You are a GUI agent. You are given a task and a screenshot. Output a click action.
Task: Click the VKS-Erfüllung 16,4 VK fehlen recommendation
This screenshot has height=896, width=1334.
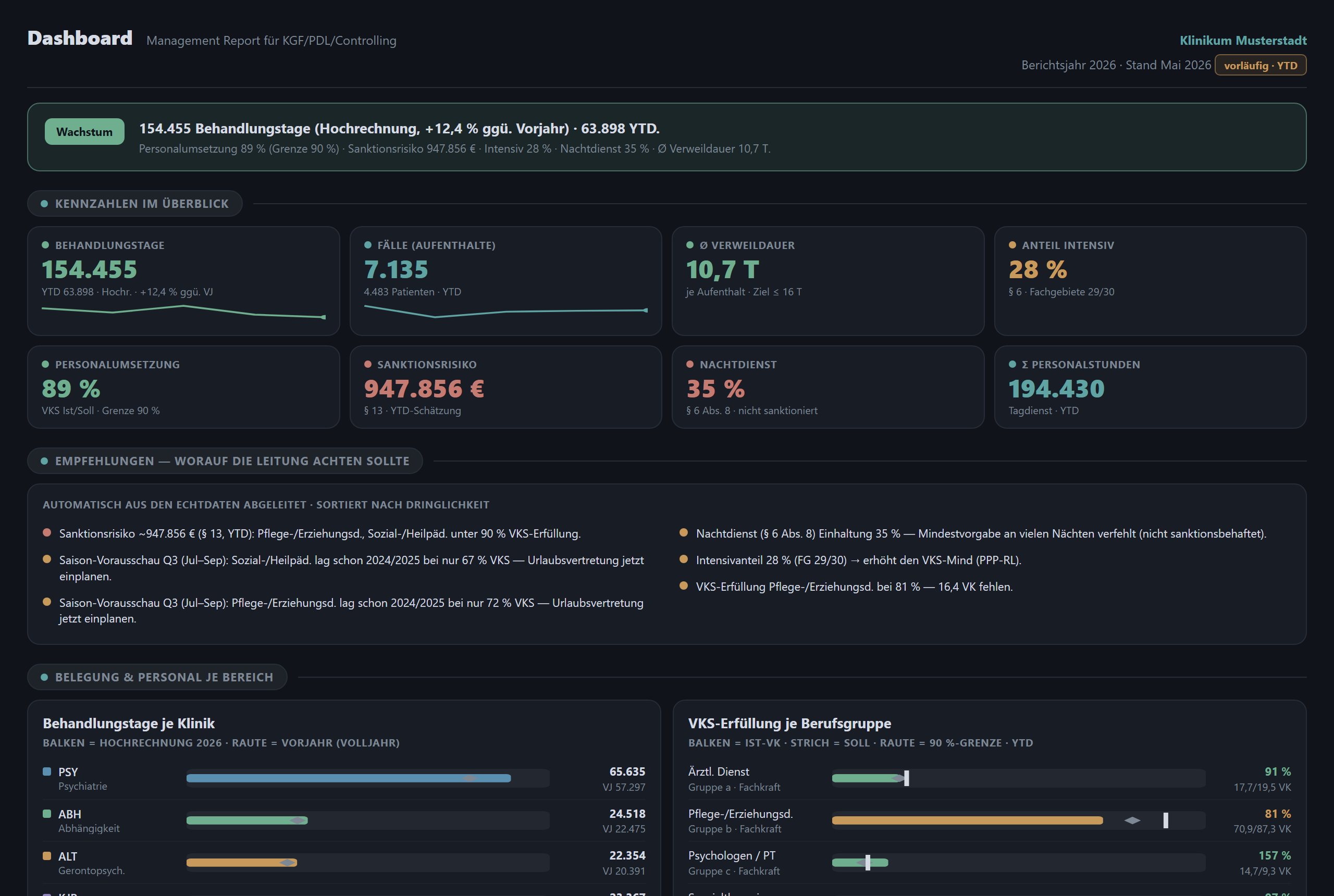(x=854, y=587)
